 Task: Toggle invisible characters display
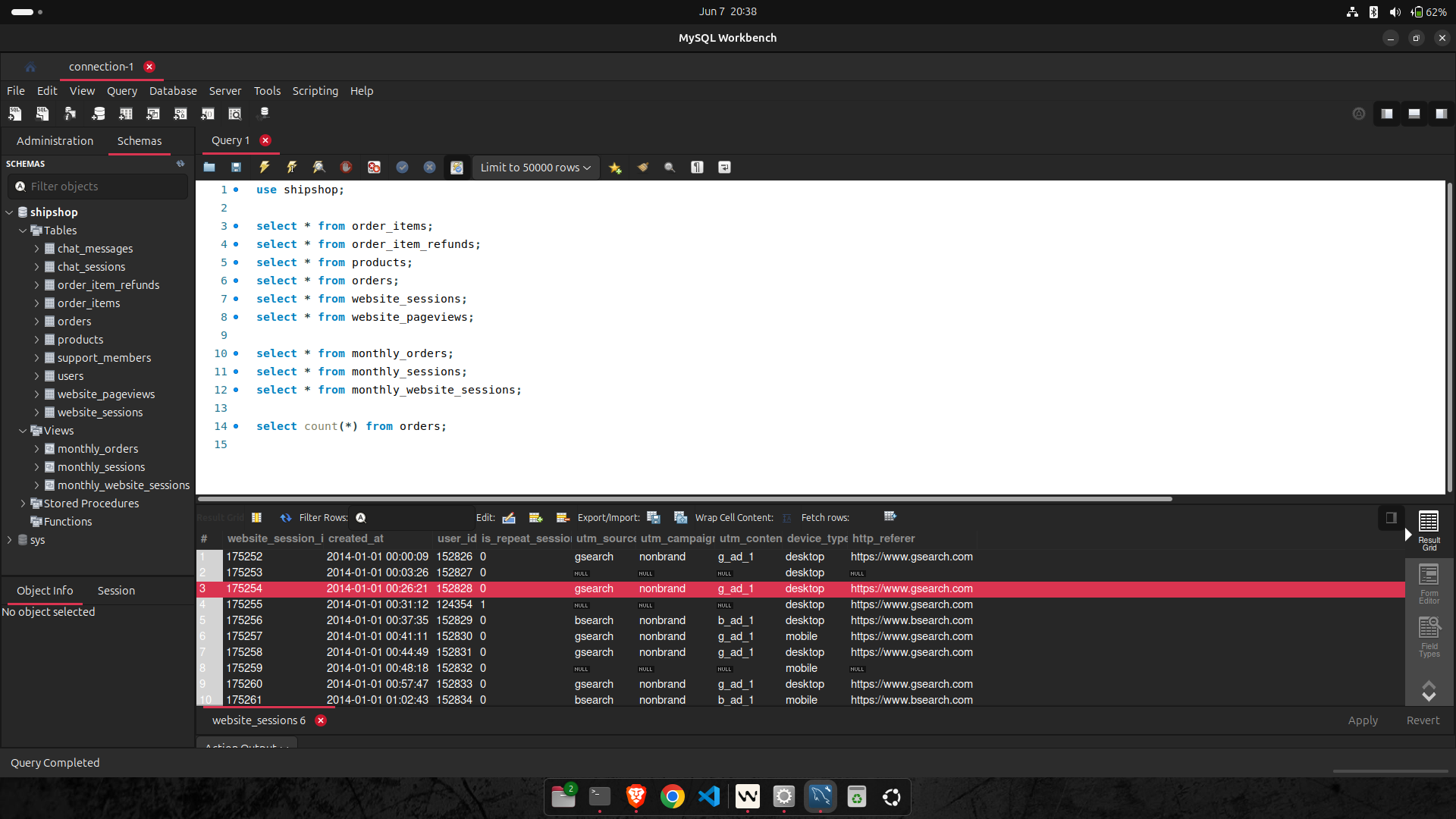[697, 168]
